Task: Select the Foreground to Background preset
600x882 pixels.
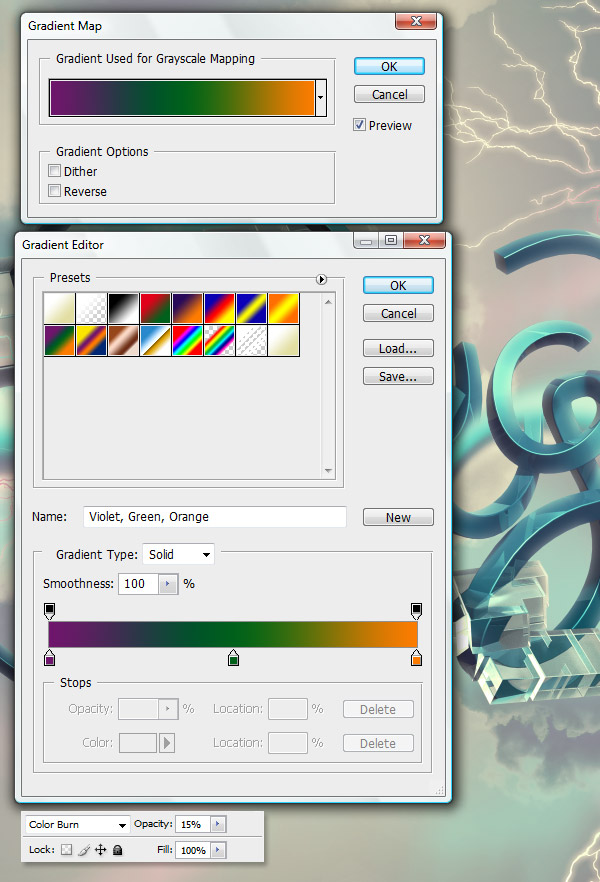Action: [x=60, y=308]
